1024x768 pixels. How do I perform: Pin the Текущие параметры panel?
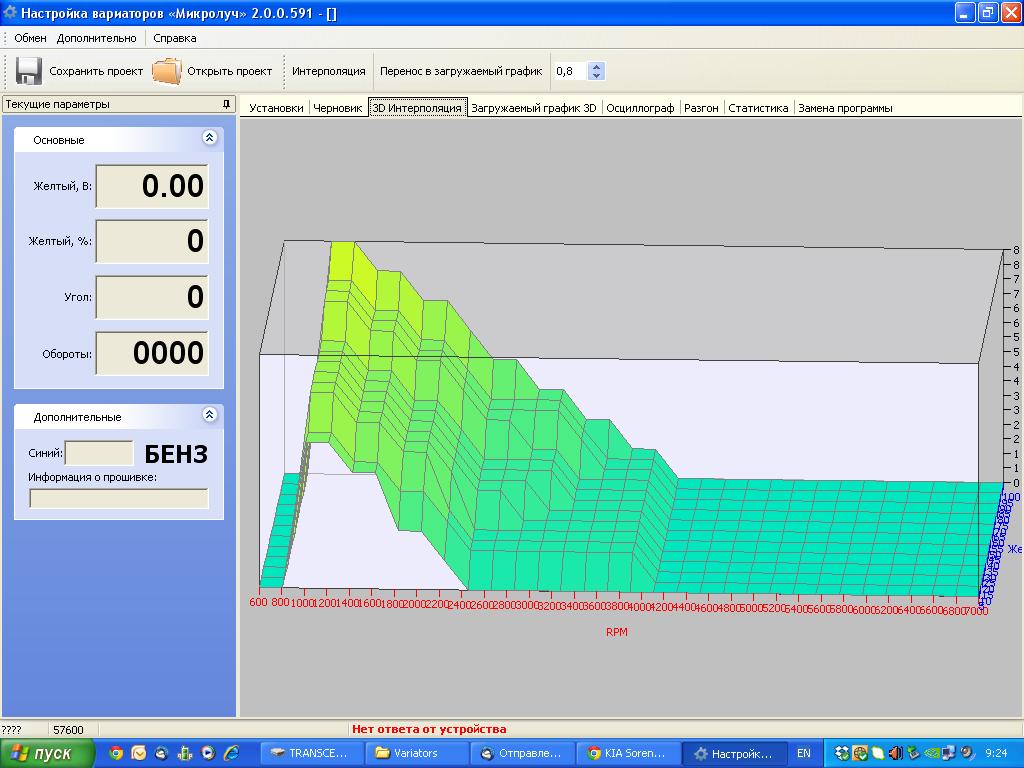tap(226, 104)
